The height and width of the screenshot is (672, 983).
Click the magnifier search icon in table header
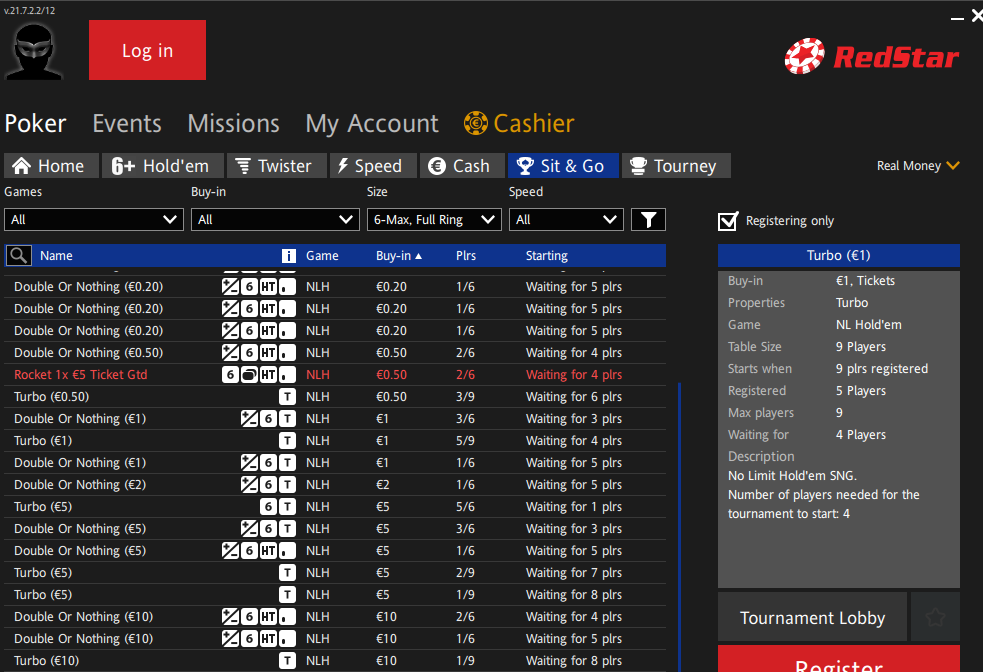pos(19,256)
